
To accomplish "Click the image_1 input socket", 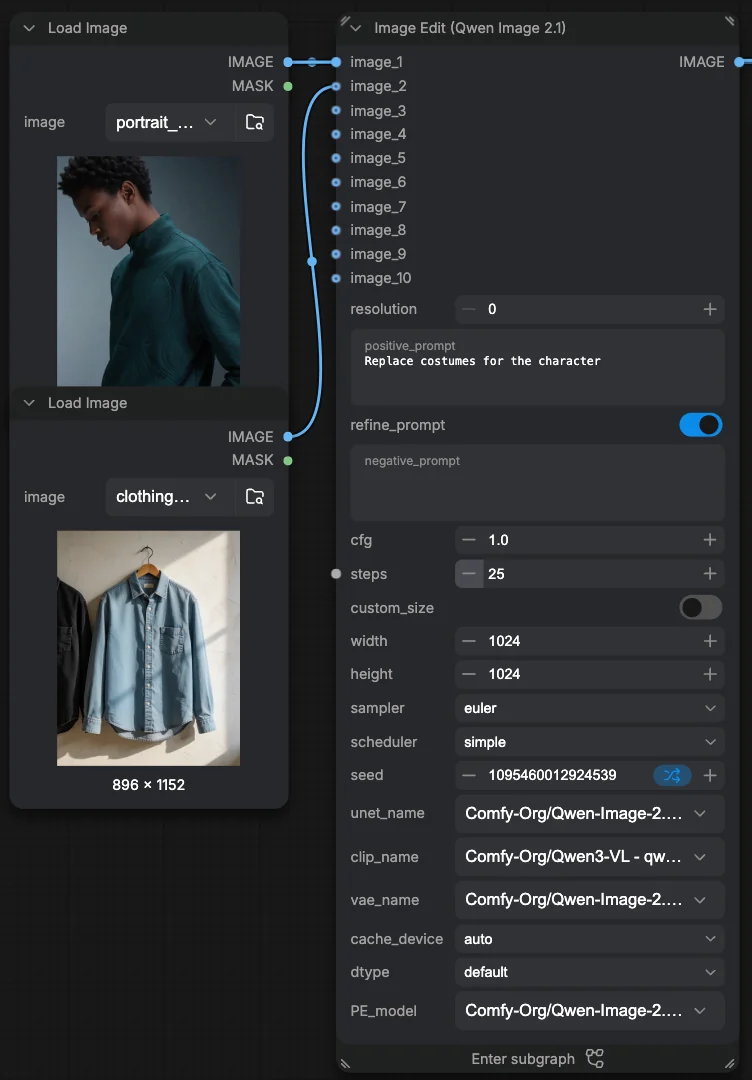I will (x=336, y=62).
